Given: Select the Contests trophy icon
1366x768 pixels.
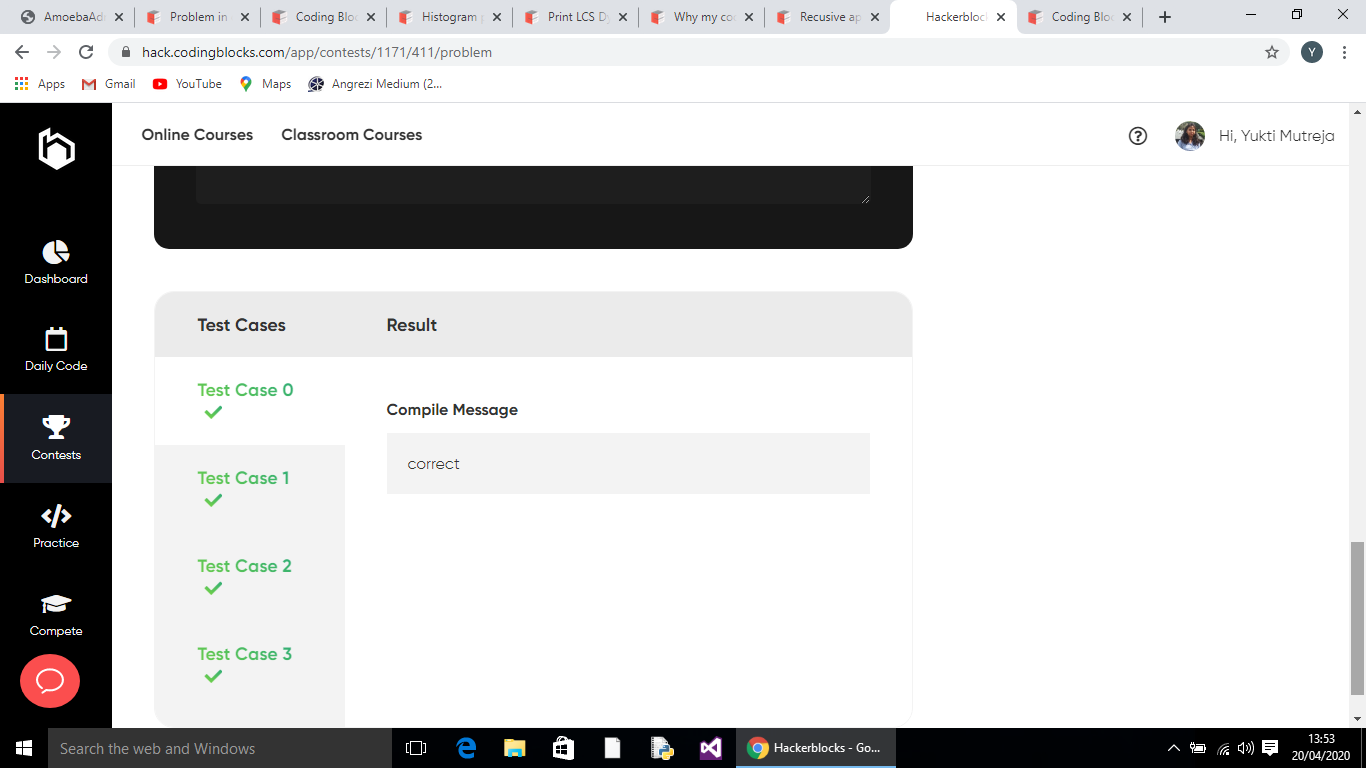Looking at the screenshot, I should tap(56, 428).
